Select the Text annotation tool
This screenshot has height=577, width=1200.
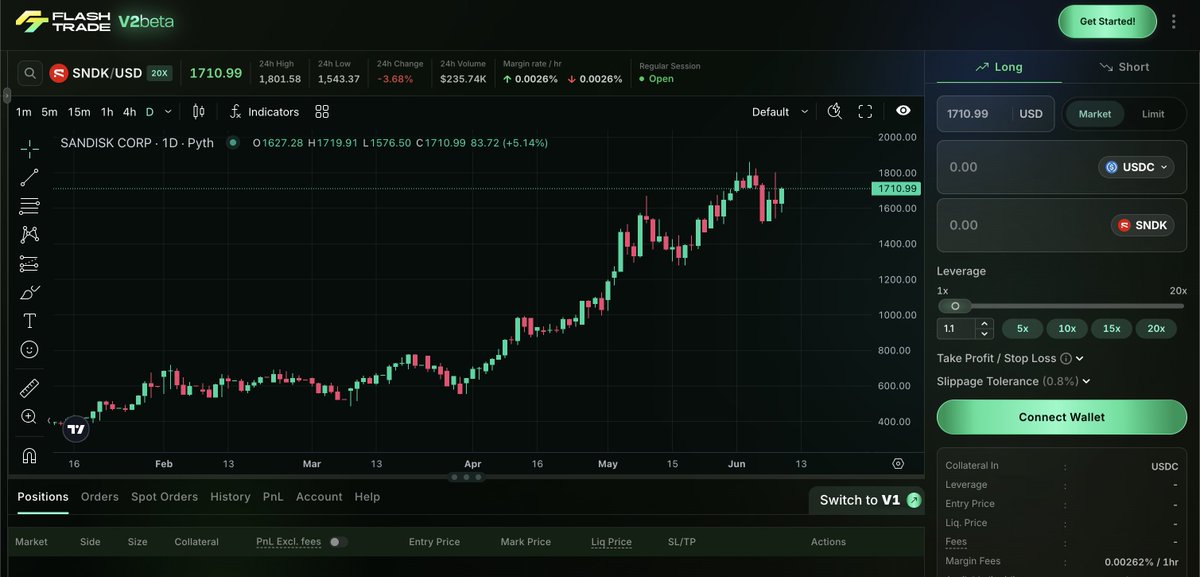click(30, 321)
